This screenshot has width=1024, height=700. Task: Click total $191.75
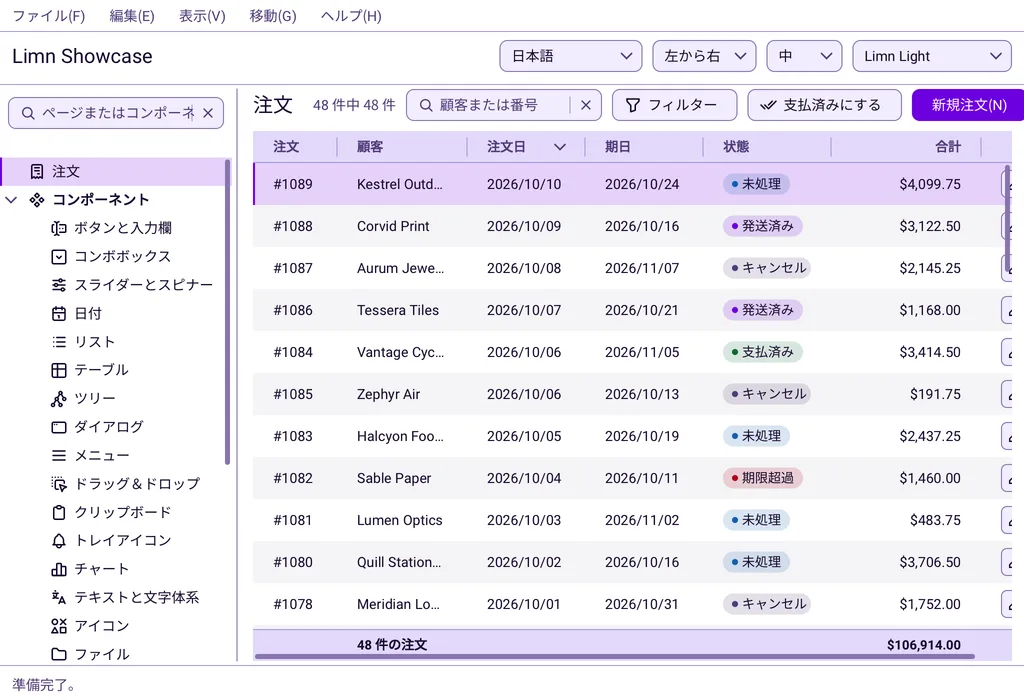tap(935, 394)
